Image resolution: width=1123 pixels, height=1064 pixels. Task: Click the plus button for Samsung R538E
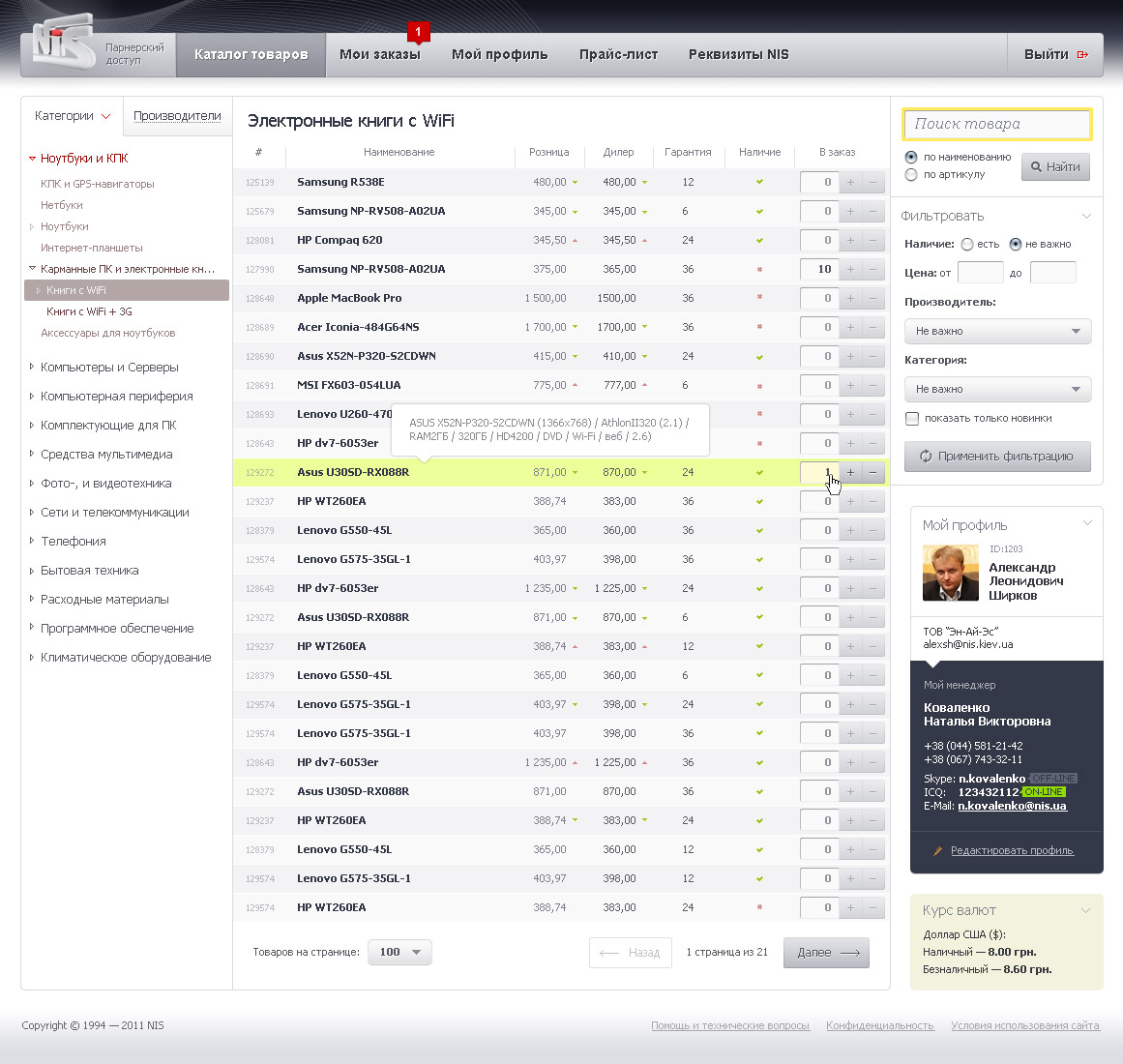tap(850, 182)
